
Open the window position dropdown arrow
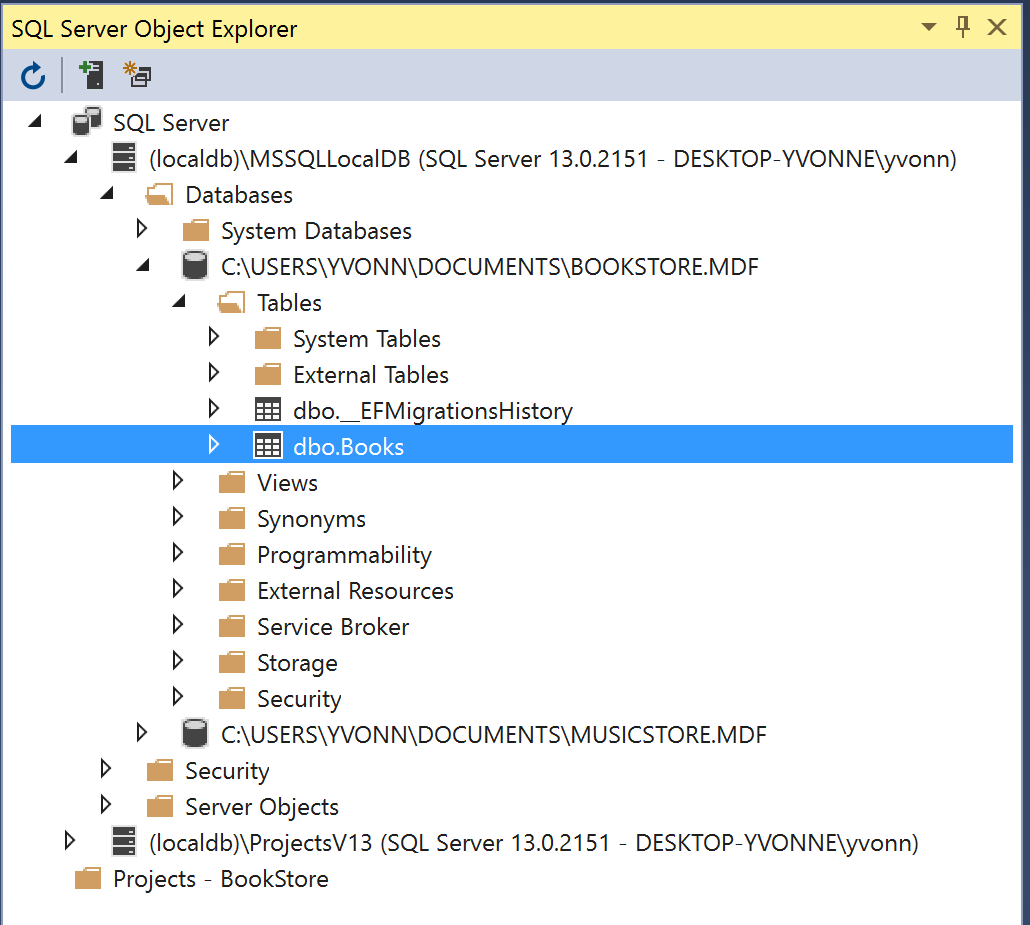point(928,27)
